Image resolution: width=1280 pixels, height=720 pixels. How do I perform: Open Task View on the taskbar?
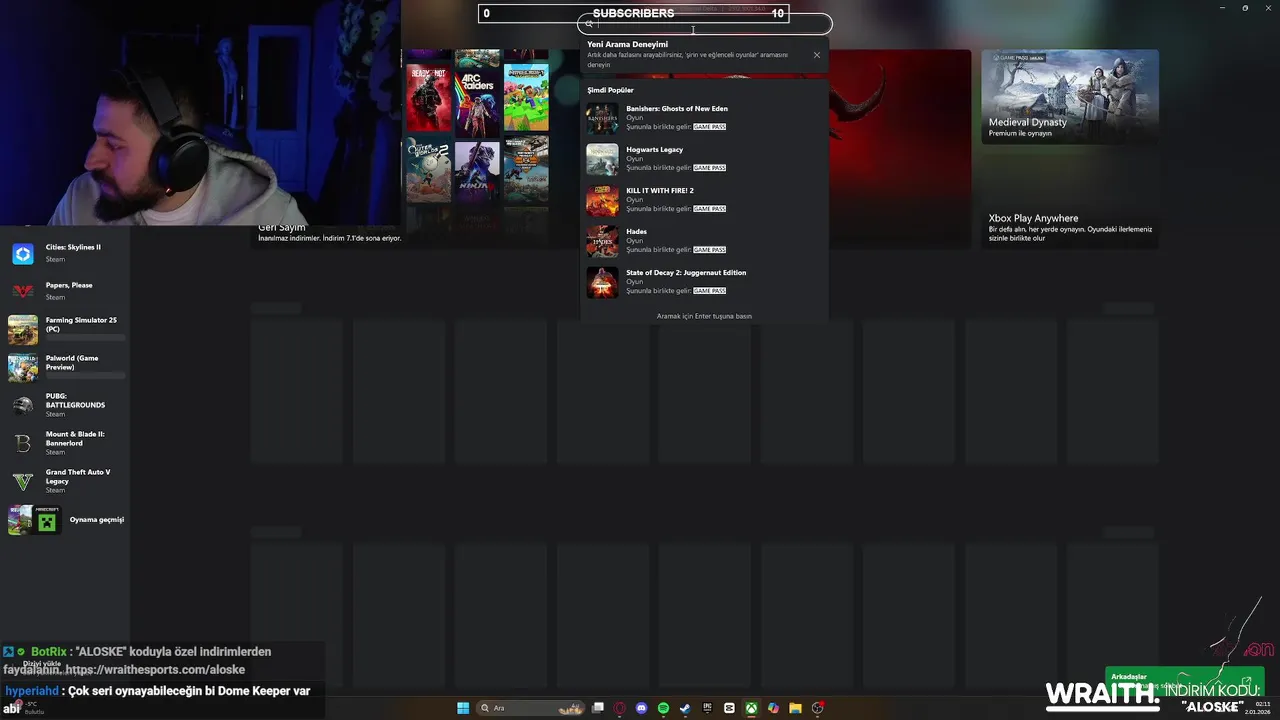pyautogui.click(x=598, y=708)
